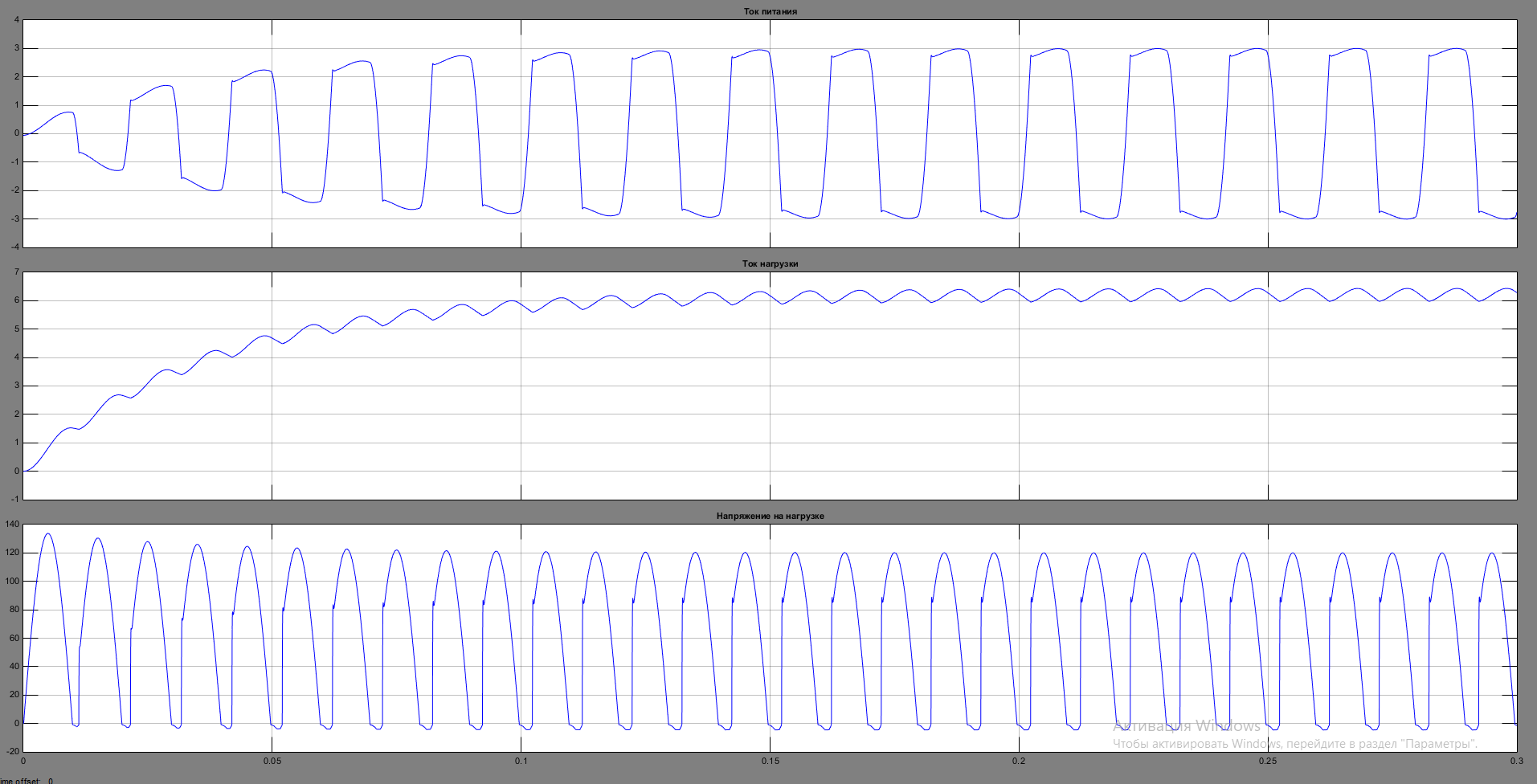The height and width of the screenshot is (784, 1537).
Task: Click the 0.15 time axis label
Action: (770, 761)
